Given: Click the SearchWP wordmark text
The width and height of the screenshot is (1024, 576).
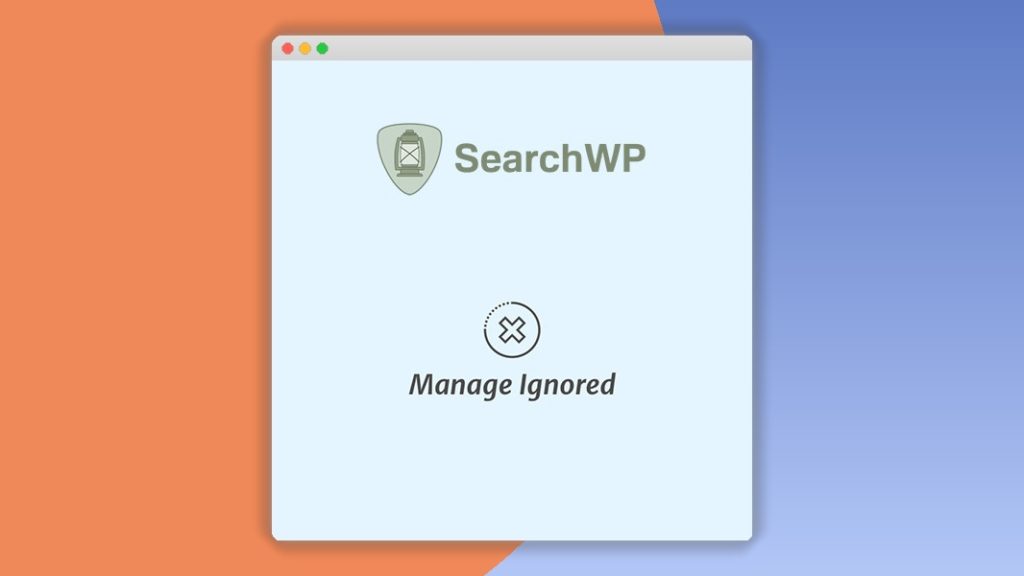Looking at the screenshot, I should coord(550,158).
